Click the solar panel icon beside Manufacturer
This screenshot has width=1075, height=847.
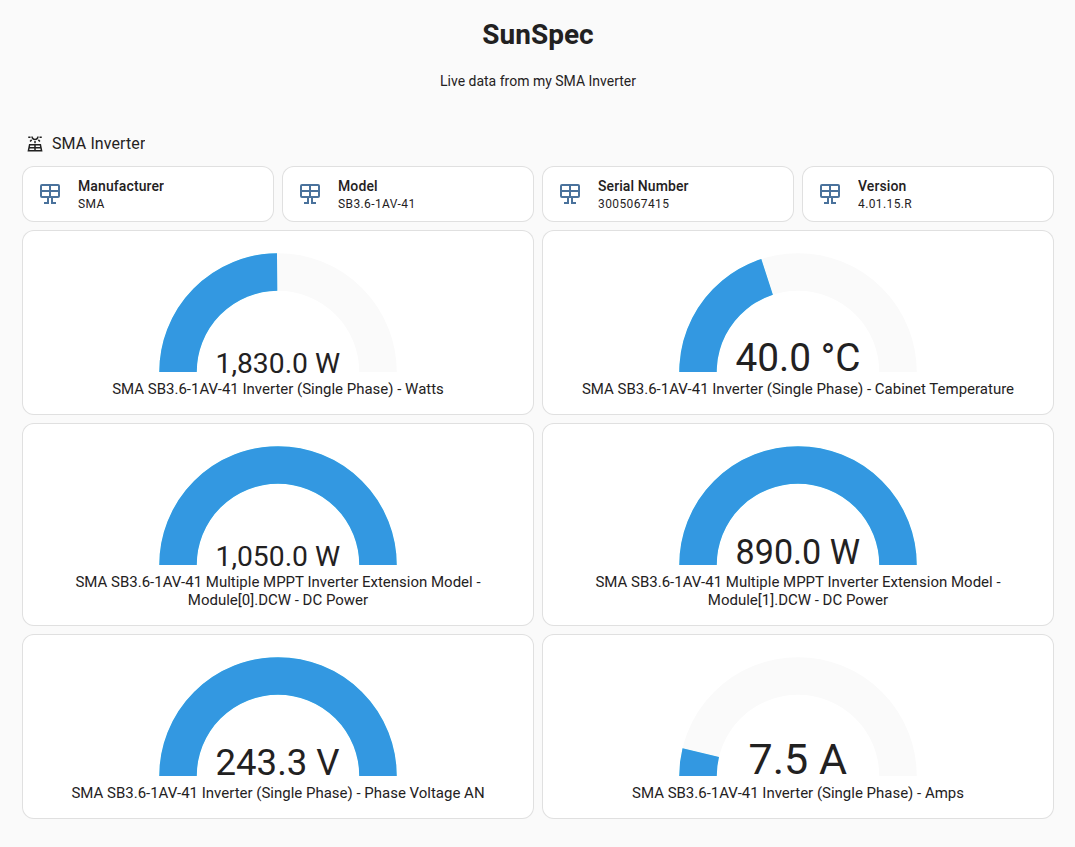pyautogui.click(x=50, y=194)
